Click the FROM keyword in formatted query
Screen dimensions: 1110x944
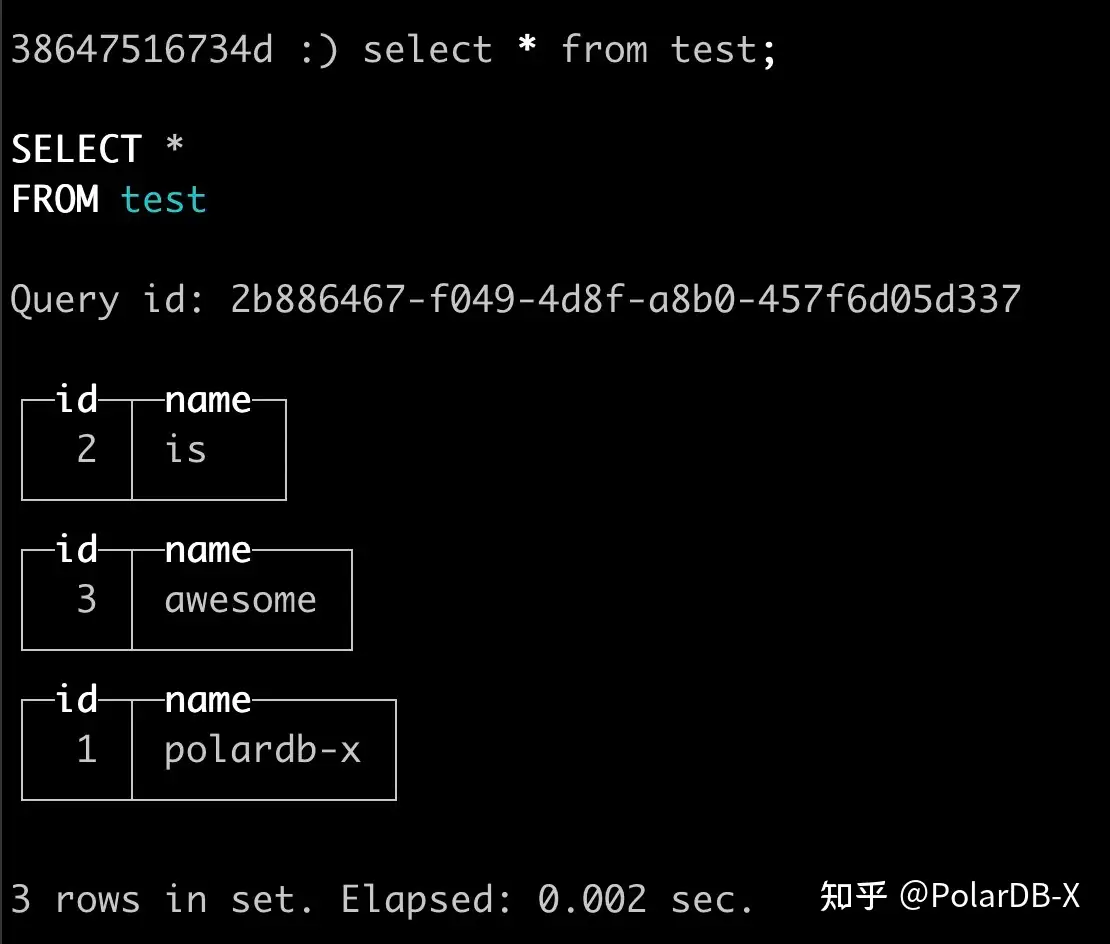click(x=55, y=199)
